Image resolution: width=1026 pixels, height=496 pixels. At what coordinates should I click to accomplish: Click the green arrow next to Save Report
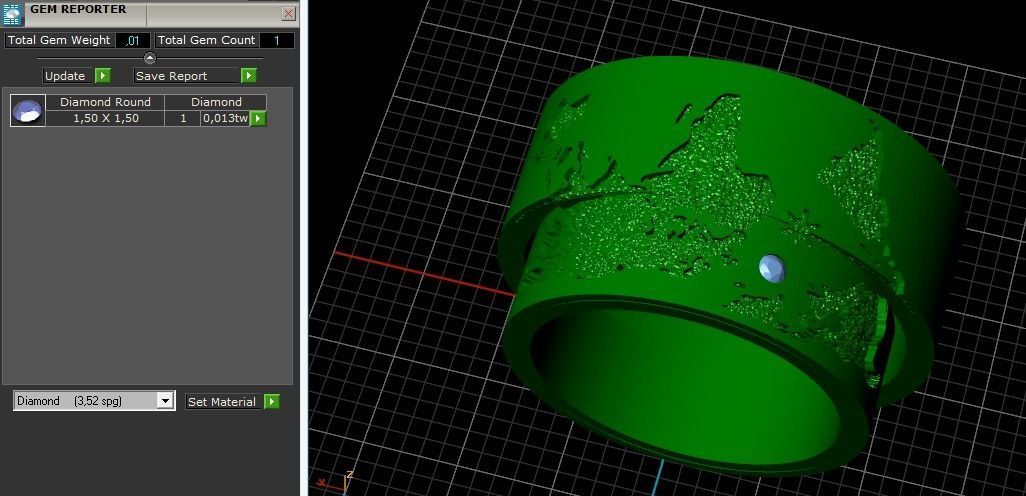pos(249,76)
